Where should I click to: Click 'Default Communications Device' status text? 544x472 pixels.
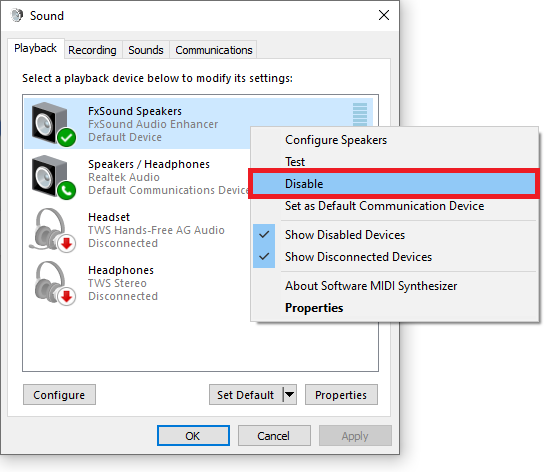coord(169,190)
